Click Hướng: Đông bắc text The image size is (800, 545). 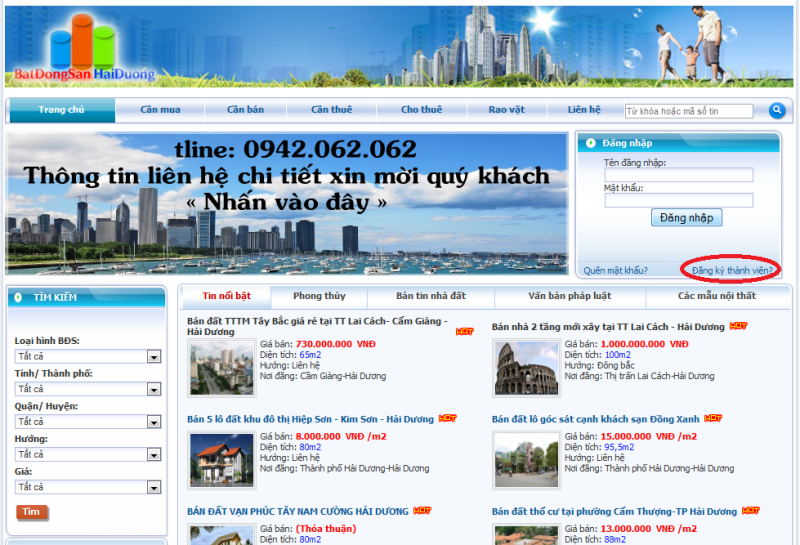(x=599, y=365)
